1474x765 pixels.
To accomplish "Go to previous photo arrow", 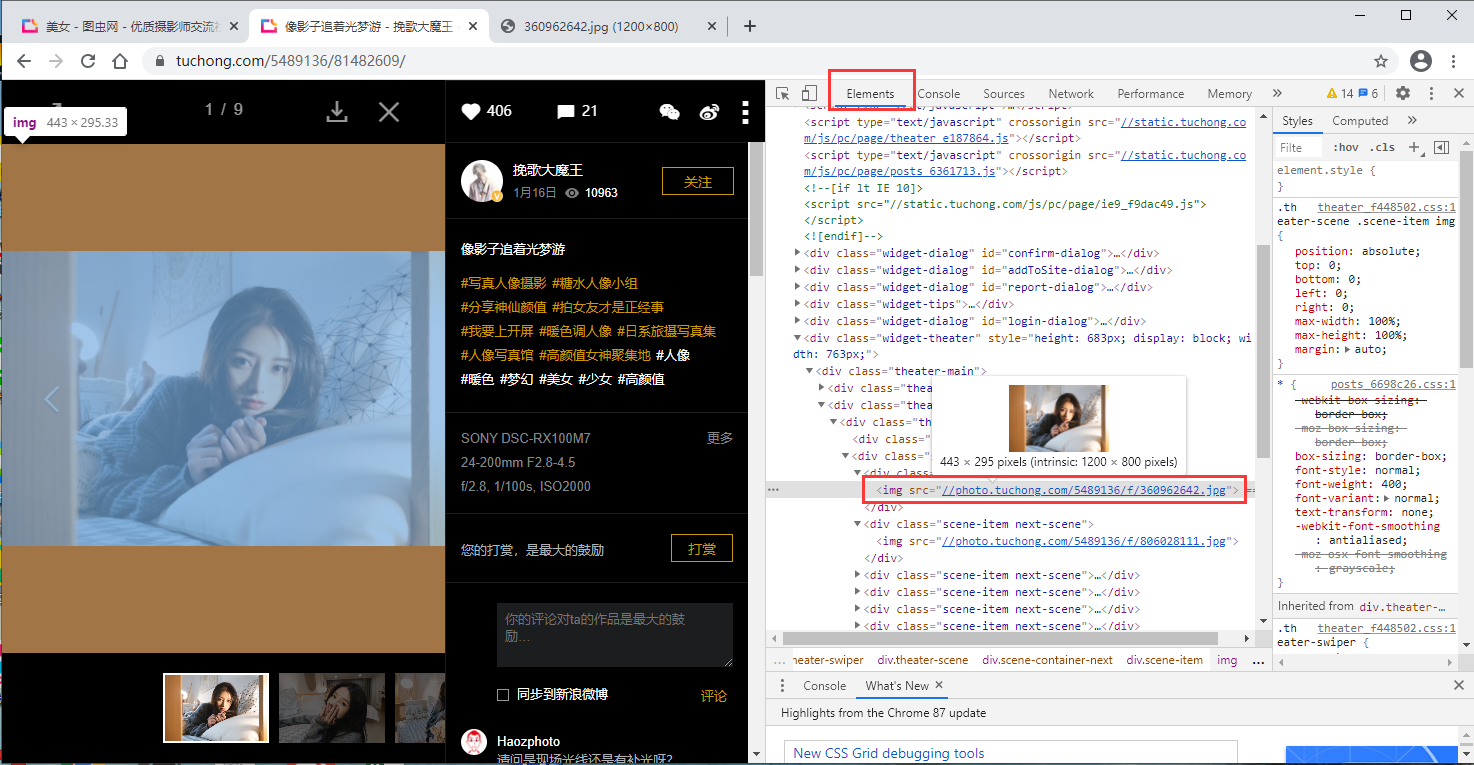I will 51,399.
